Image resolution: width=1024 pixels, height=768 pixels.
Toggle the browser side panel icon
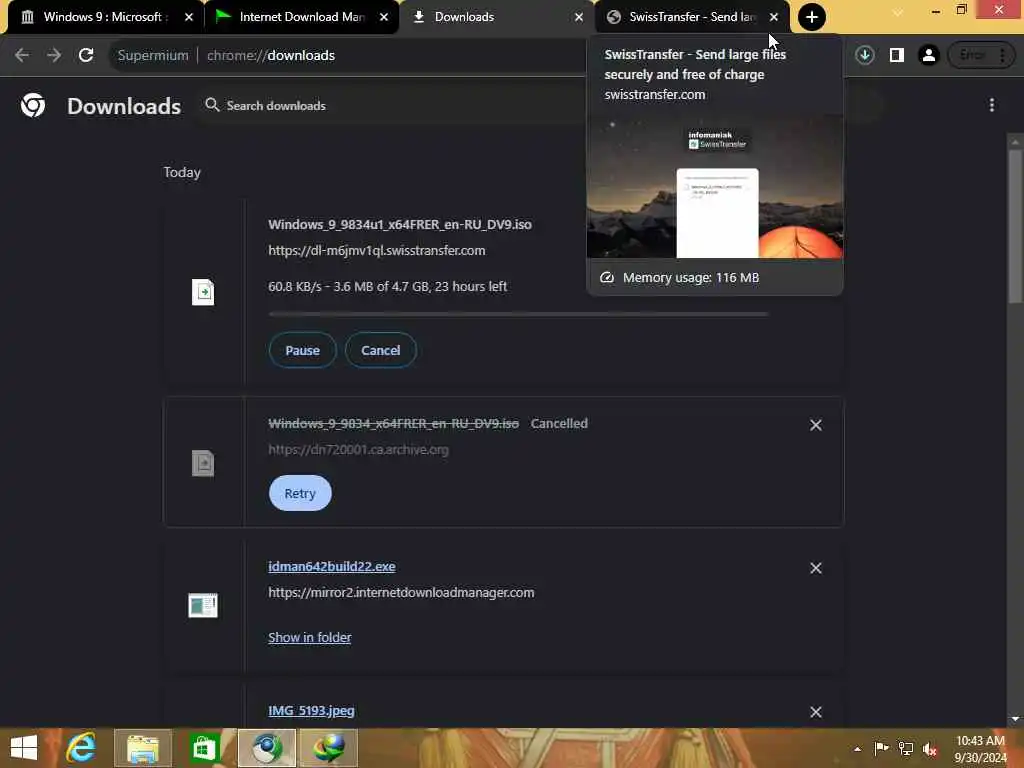click(x=897, y=56)
